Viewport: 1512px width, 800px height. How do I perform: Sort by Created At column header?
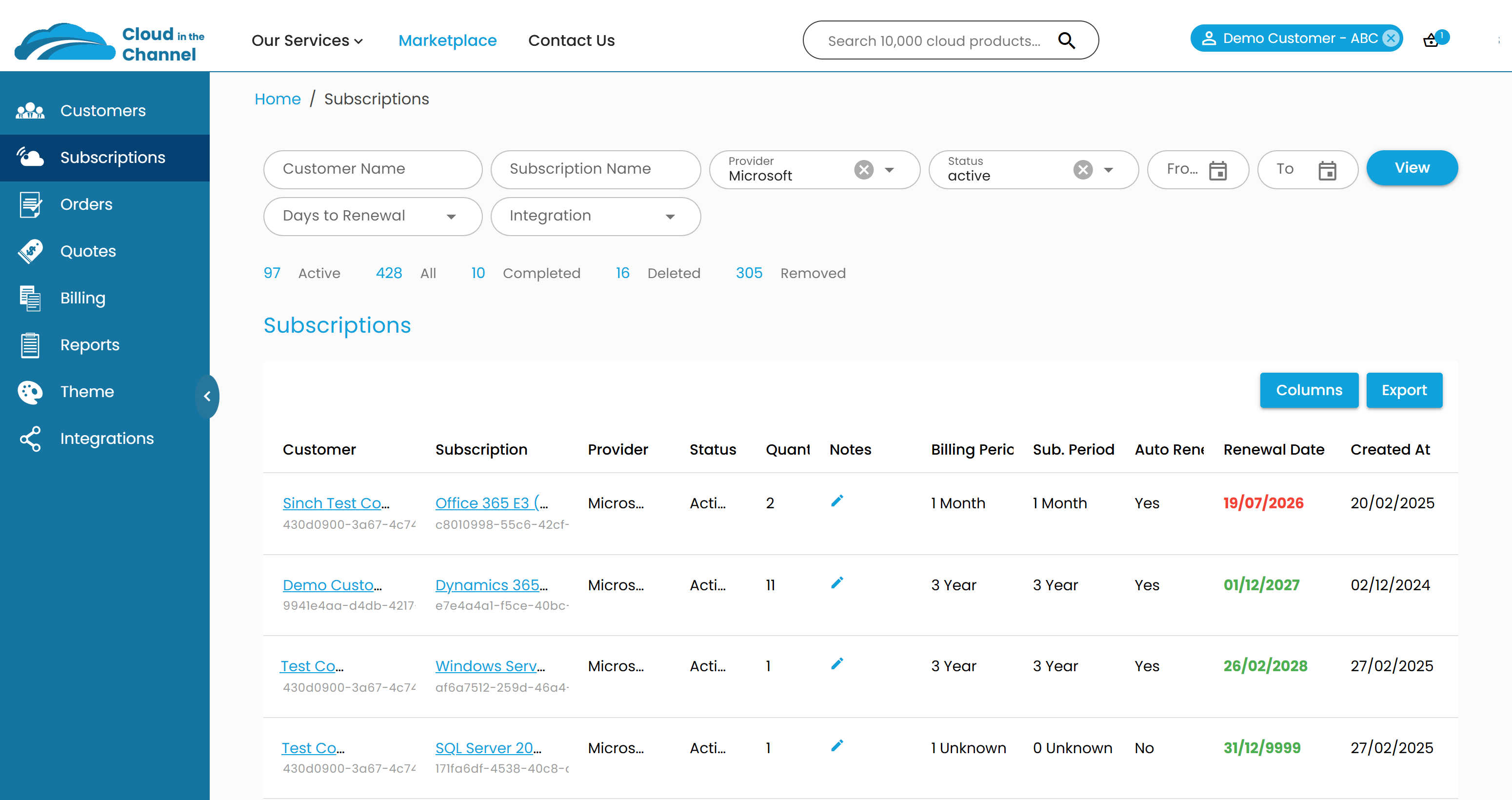1390,450
